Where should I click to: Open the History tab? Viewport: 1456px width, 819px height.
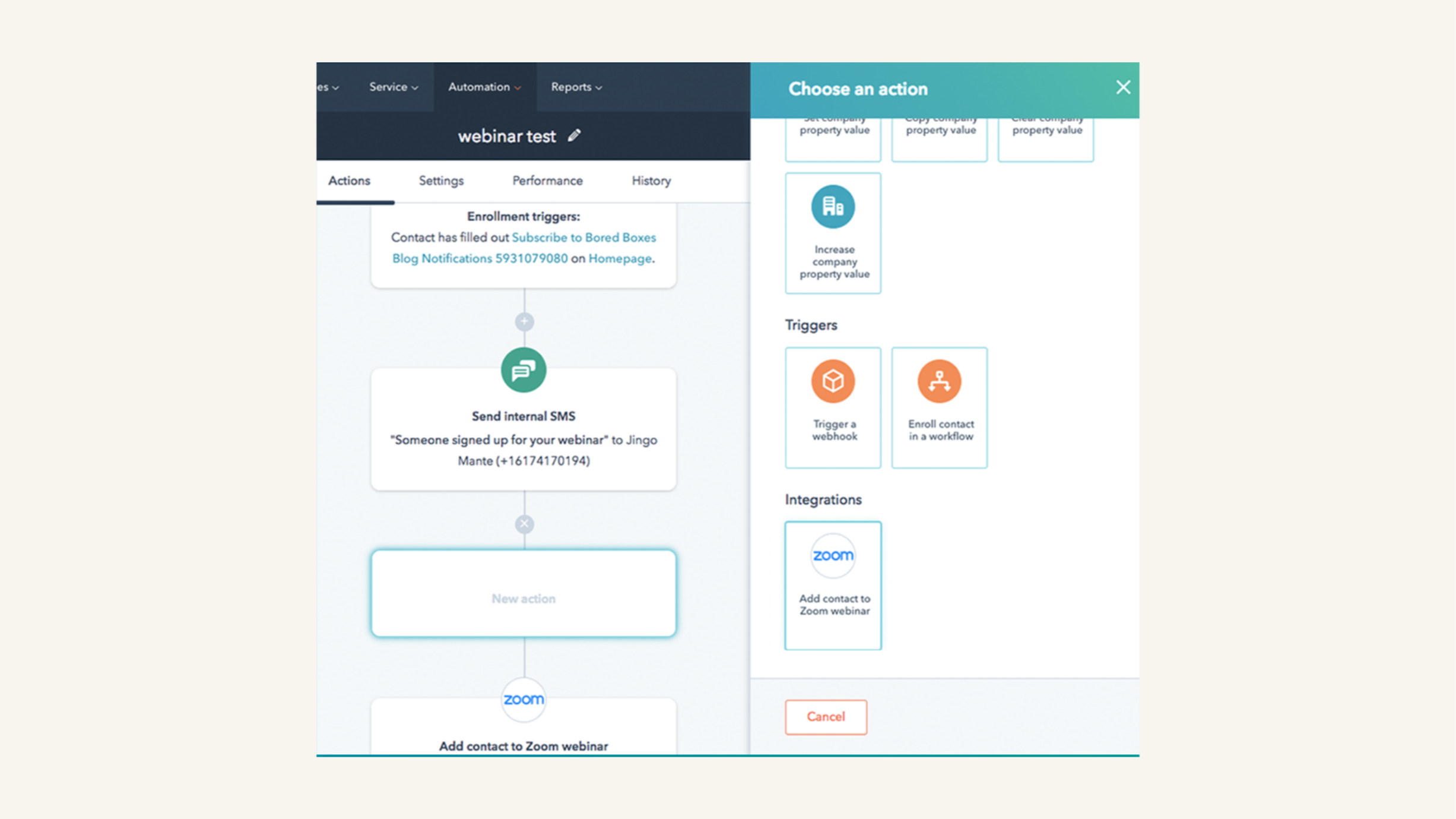[650, 181]
